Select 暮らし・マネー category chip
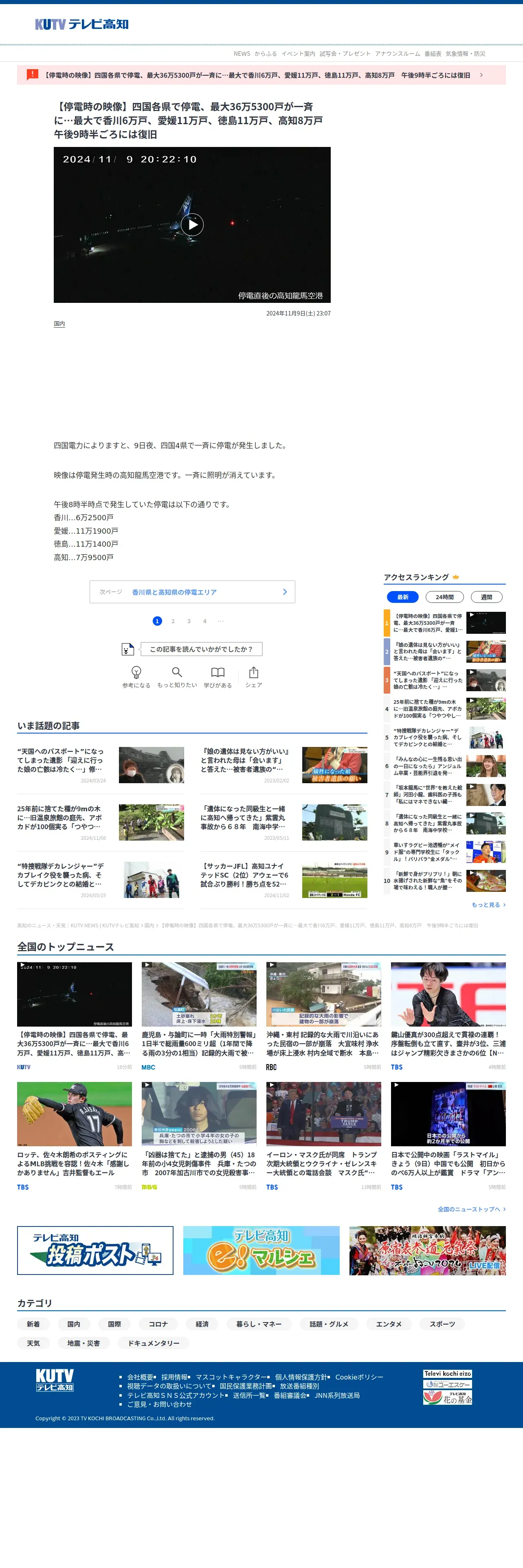 [259, 1324]
